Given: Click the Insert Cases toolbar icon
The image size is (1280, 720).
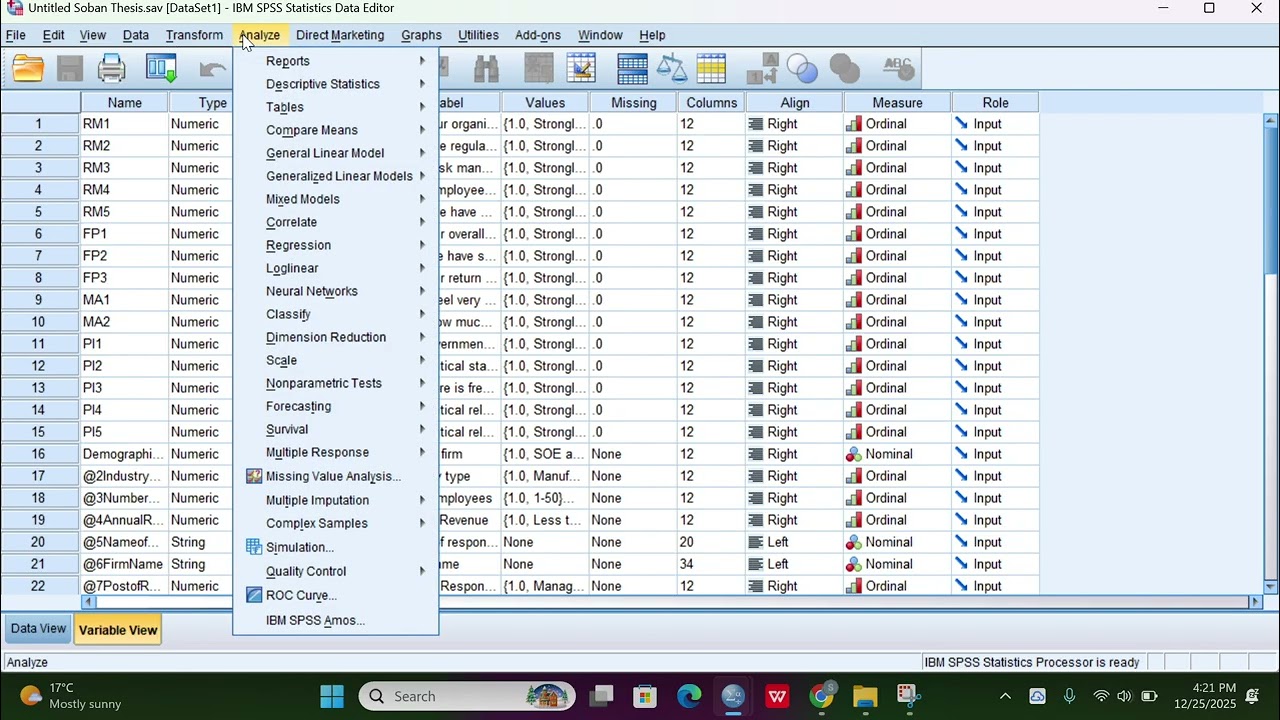Looking at the screenshot, I should point(539,68).
